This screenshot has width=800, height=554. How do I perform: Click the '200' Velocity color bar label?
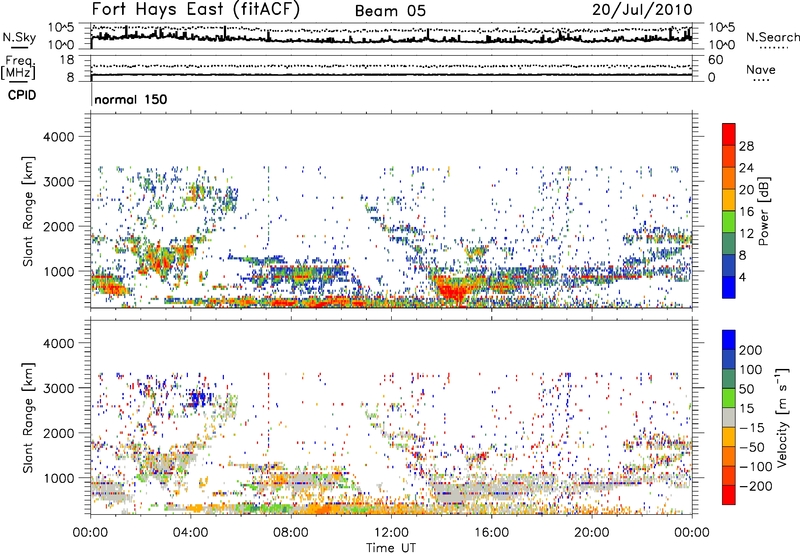tap(751, 350)
